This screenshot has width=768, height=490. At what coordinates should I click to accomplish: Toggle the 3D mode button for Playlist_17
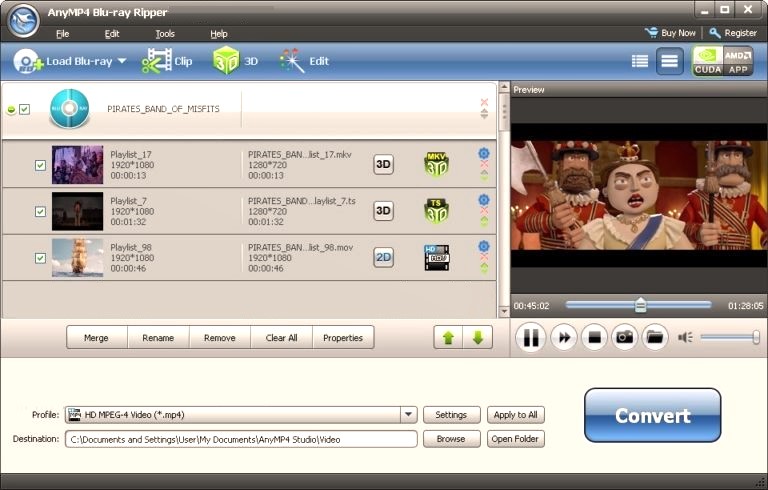coord(384,164)
